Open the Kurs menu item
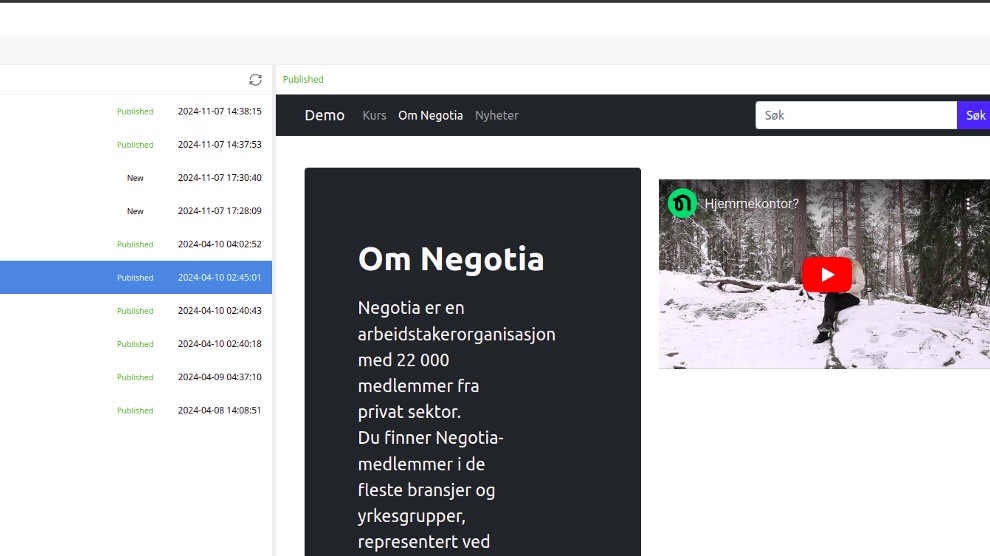Viewport: 990px width, 556px height. pyautogui.click(x=374, y=115)
